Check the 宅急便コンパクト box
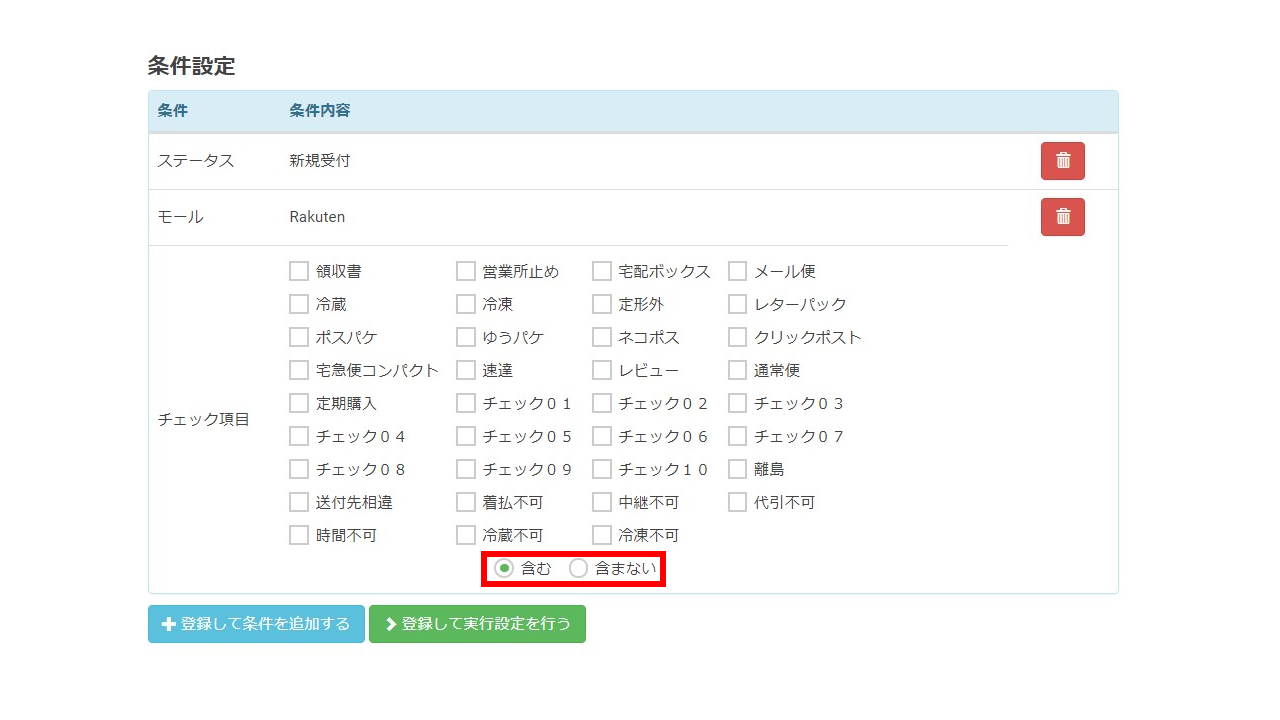Viewport: 1280px width, 720px height. (299, 370)
